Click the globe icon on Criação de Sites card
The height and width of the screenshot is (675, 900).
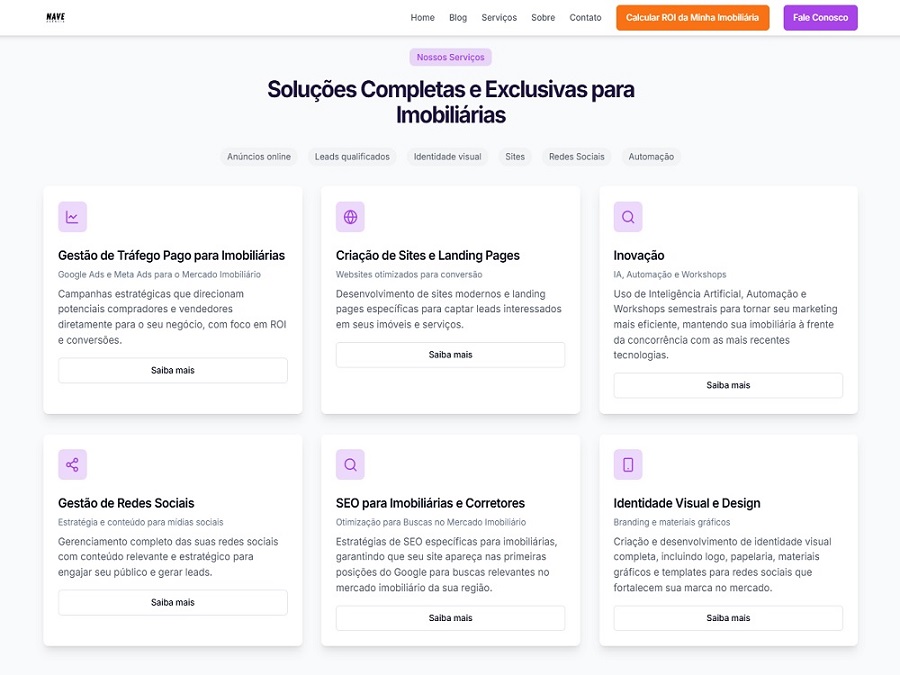click(x=350, y=217)
